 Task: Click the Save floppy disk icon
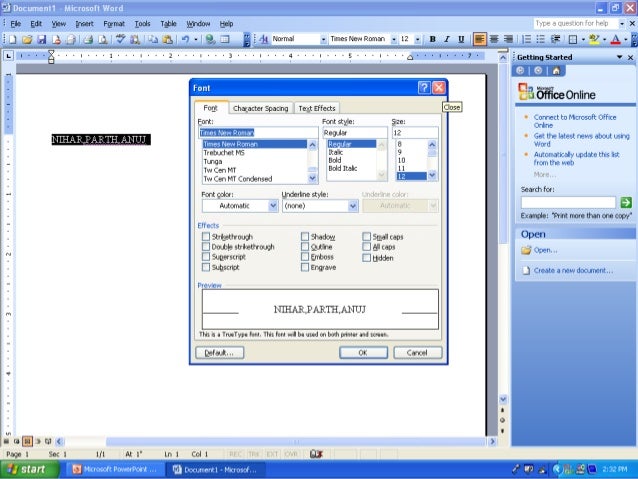(x=42, y=39)
